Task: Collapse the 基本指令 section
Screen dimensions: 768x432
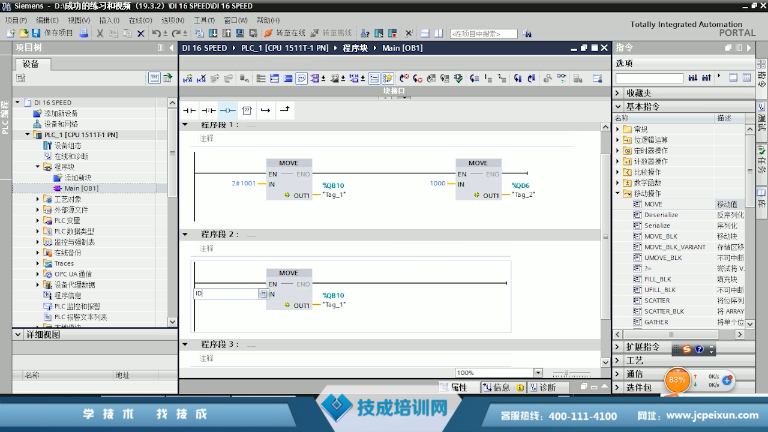Action: 618,106
